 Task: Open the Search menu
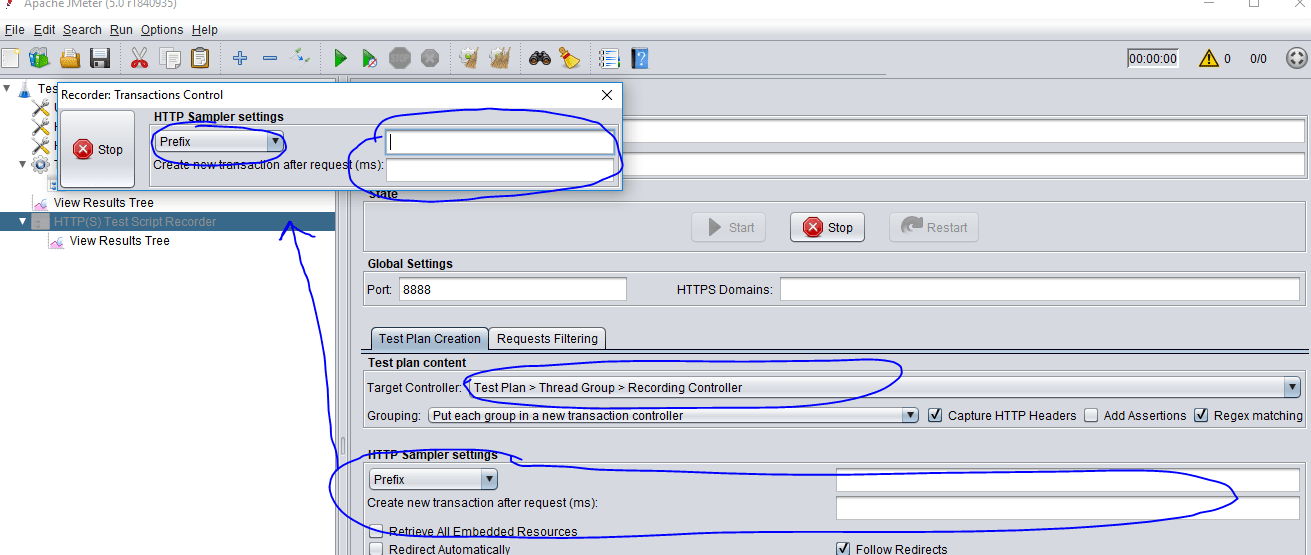click(82, 30)
